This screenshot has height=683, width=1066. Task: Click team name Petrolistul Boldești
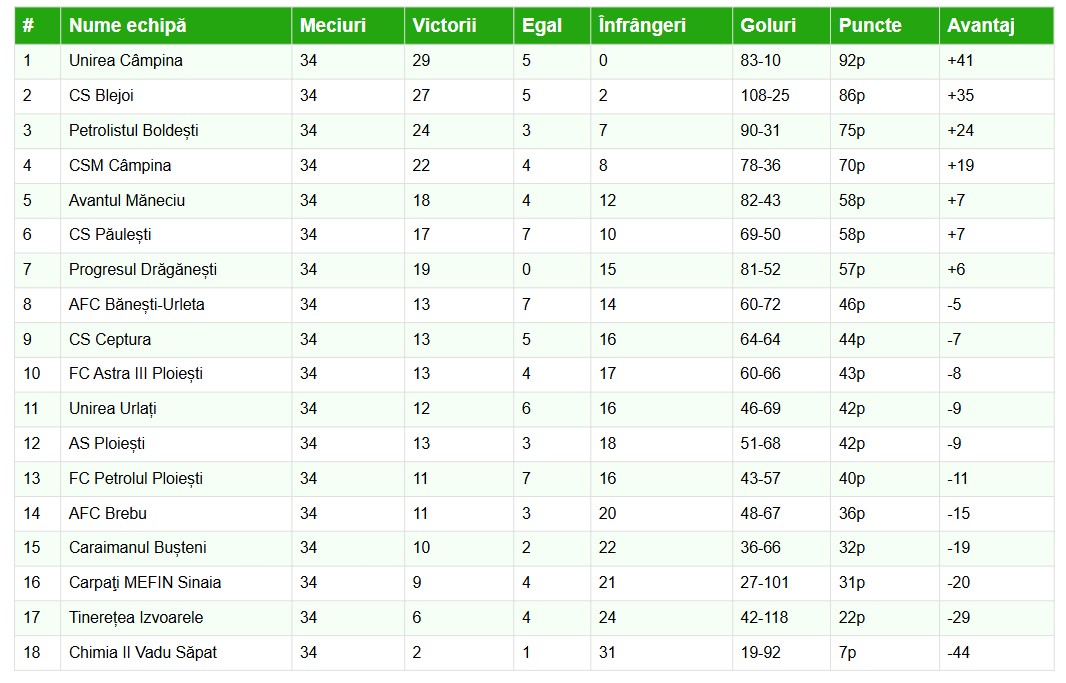(x=133, y=131)
